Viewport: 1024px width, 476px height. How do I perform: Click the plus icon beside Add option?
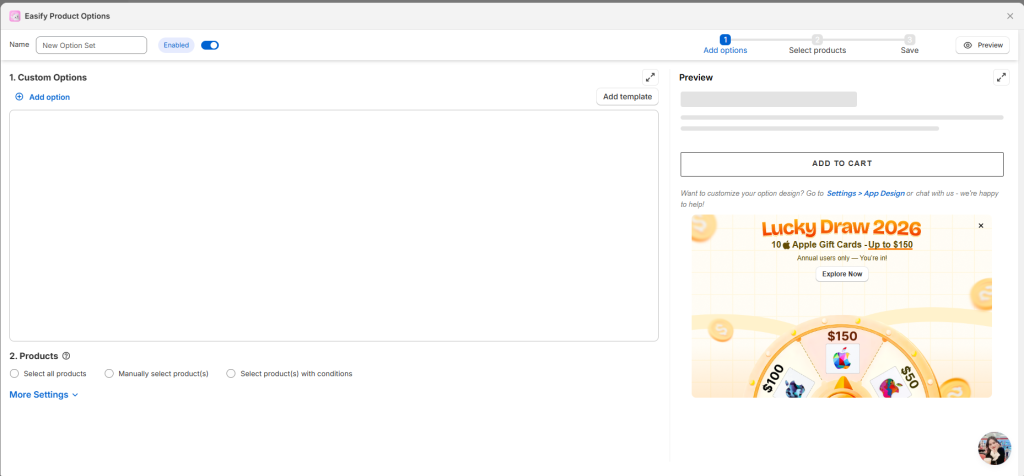coord(19,97)
